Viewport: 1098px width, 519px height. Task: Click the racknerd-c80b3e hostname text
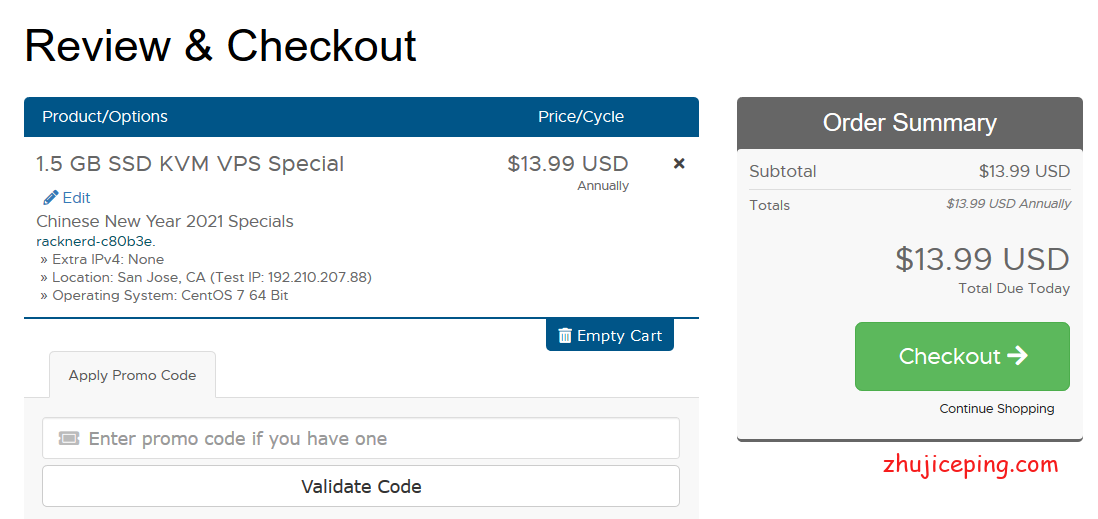[96, 241]
